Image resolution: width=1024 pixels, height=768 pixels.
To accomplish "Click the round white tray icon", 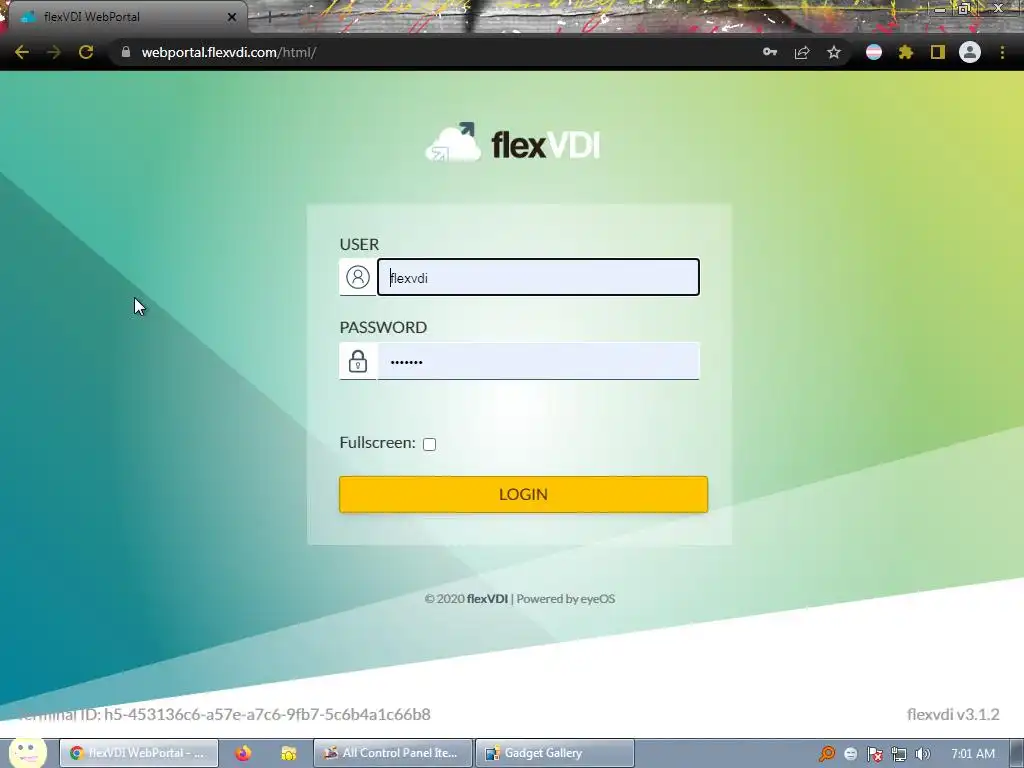I will tap(850, 754).
